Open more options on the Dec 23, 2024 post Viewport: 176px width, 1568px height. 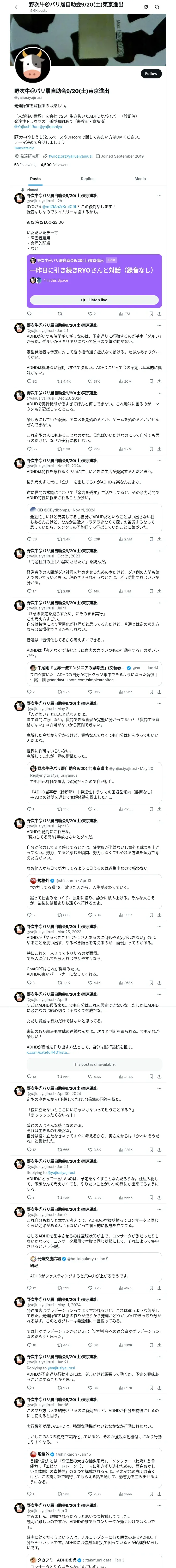tap(159, 393)
